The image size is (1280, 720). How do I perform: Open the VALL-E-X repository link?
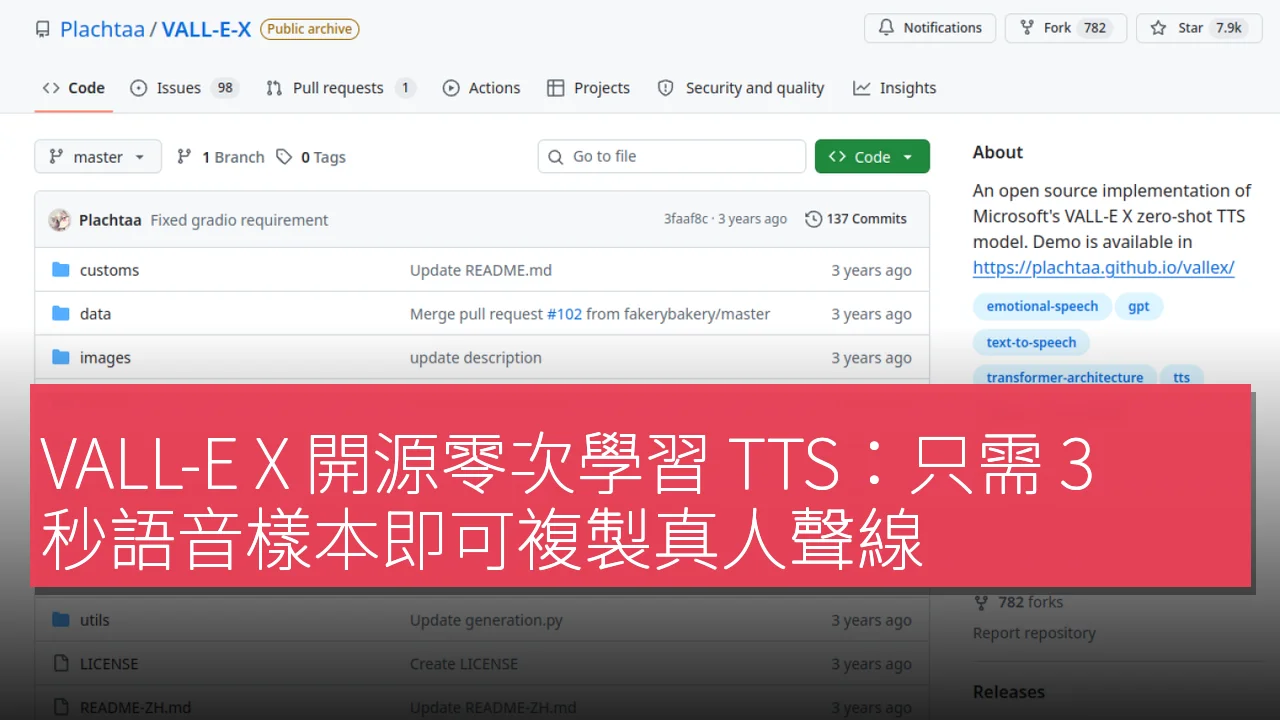(206, 29)
